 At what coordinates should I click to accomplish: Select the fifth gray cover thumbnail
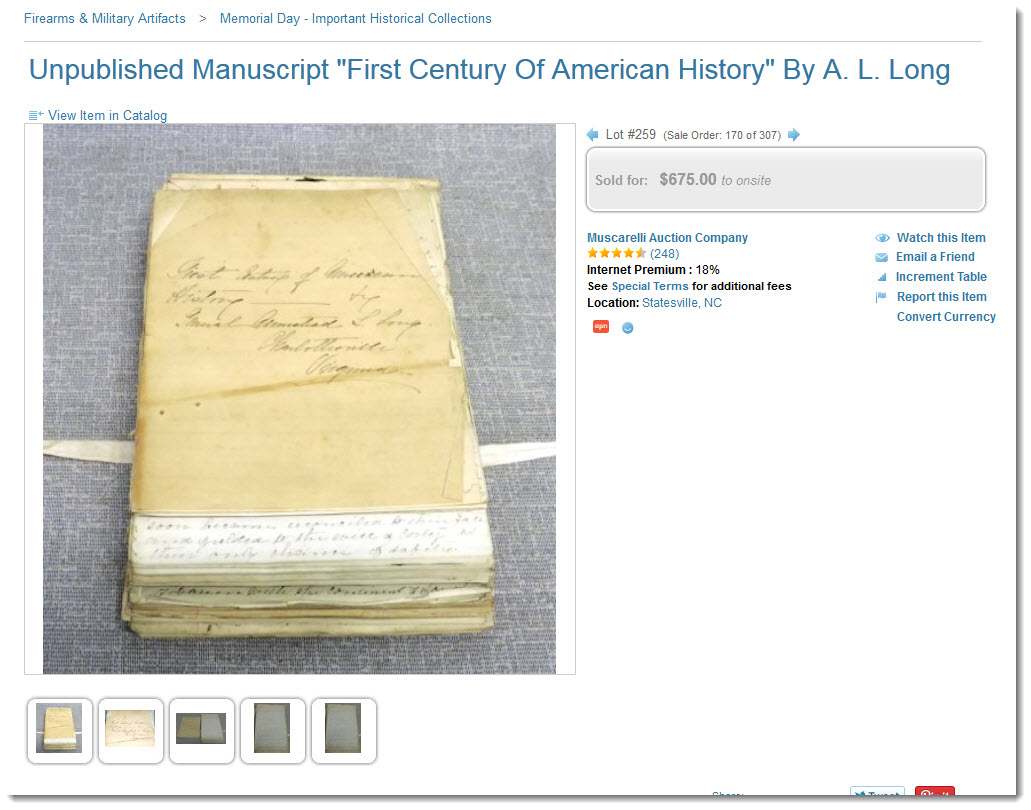click(344, 731)
